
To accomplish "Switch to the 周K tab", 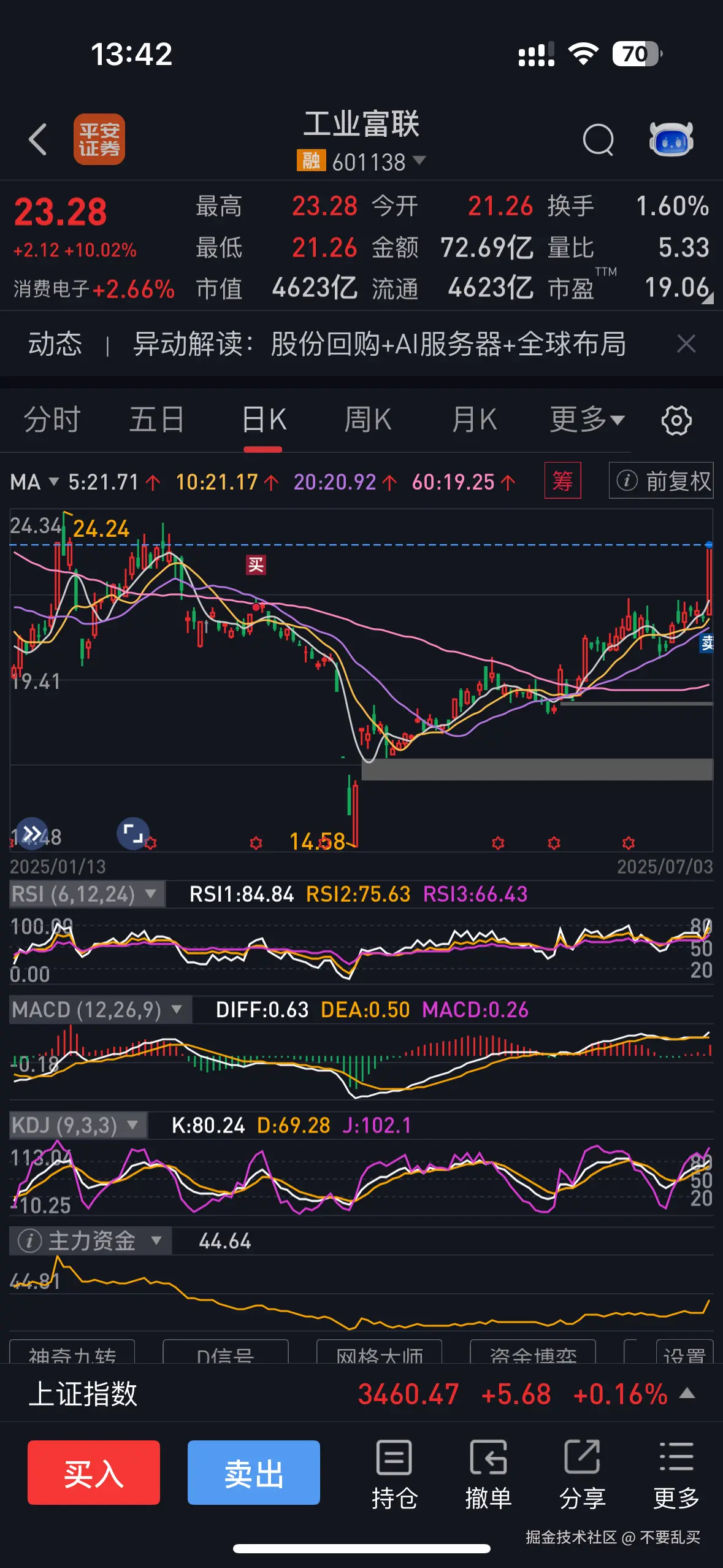I will pos(367,421).
